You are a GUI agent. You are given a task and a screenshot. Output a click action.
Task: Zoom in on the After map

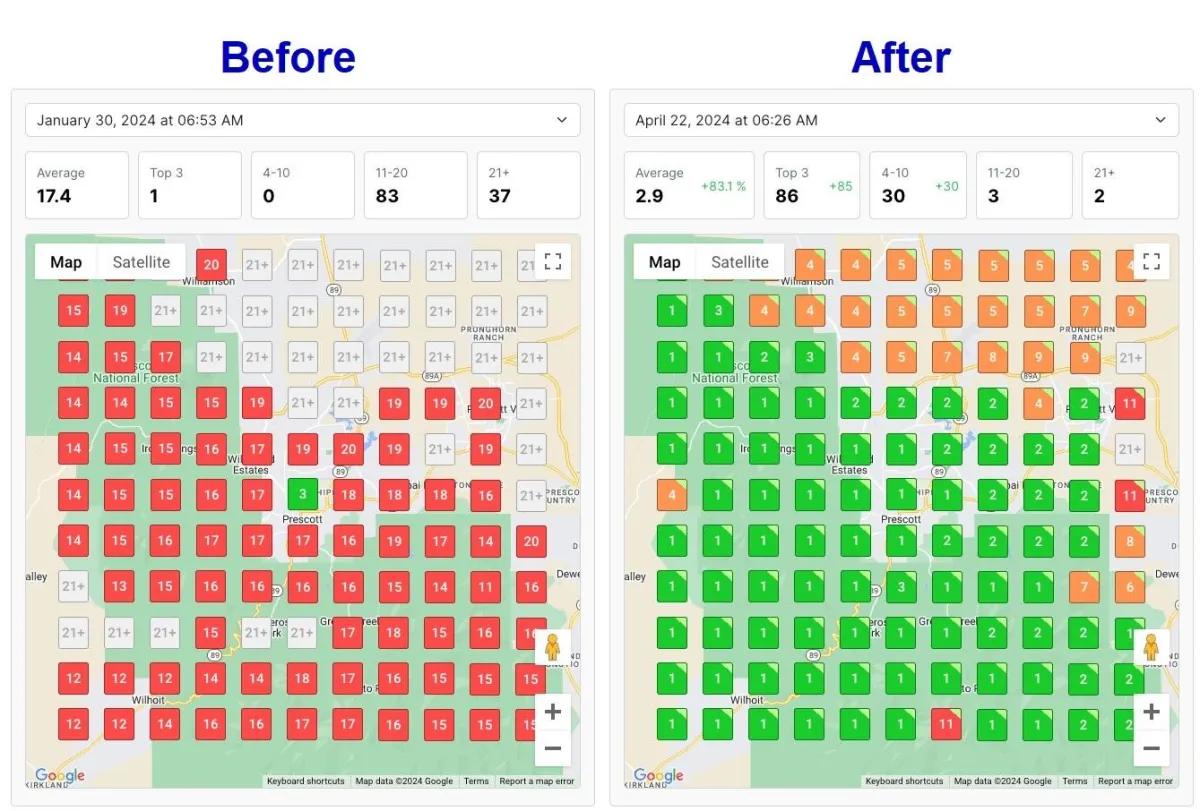(1151, 713)
